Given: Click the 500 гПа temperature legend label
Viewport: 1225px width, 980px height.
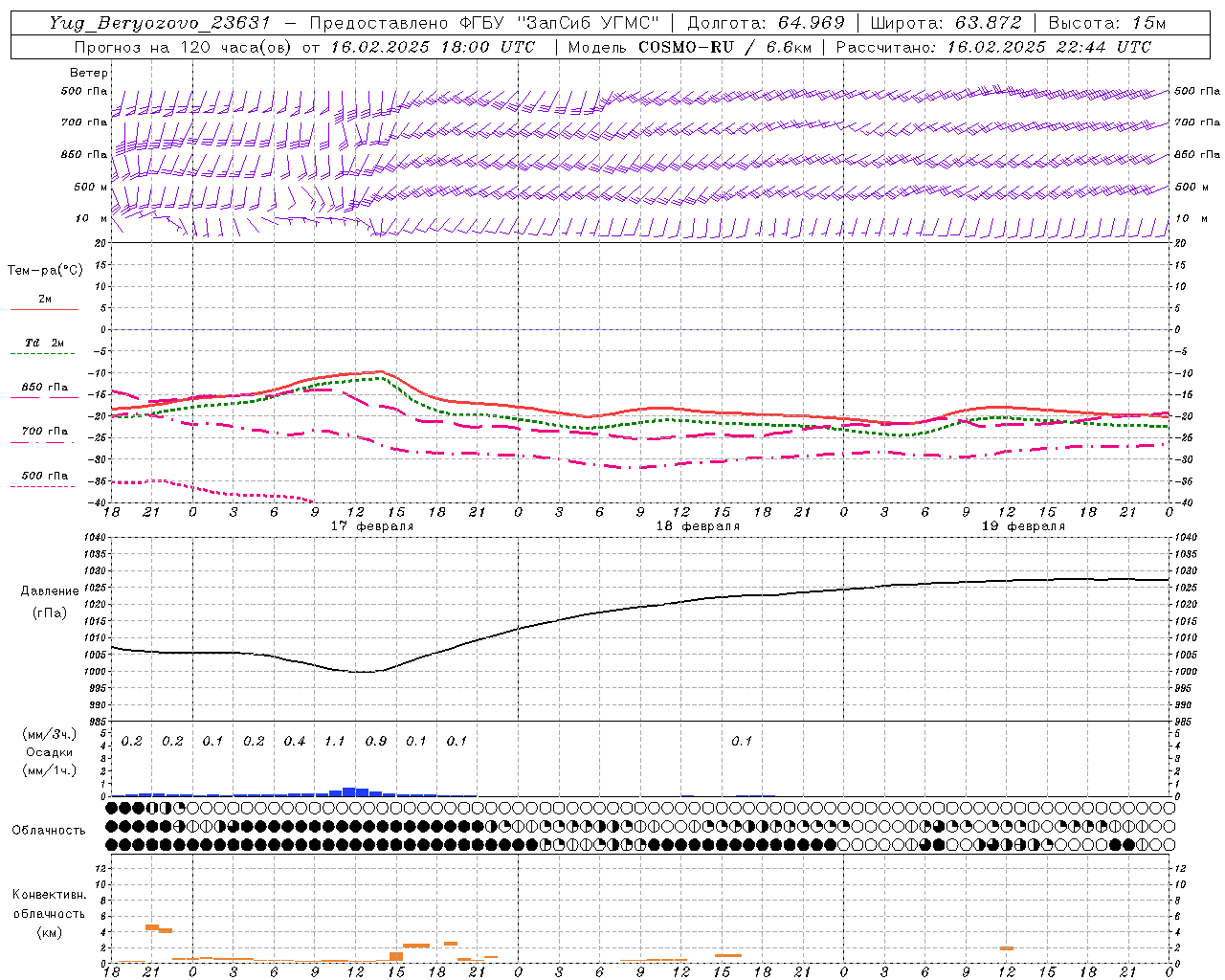Looking at the screenshot, I should pyautogui.click(x=45, y=476).
